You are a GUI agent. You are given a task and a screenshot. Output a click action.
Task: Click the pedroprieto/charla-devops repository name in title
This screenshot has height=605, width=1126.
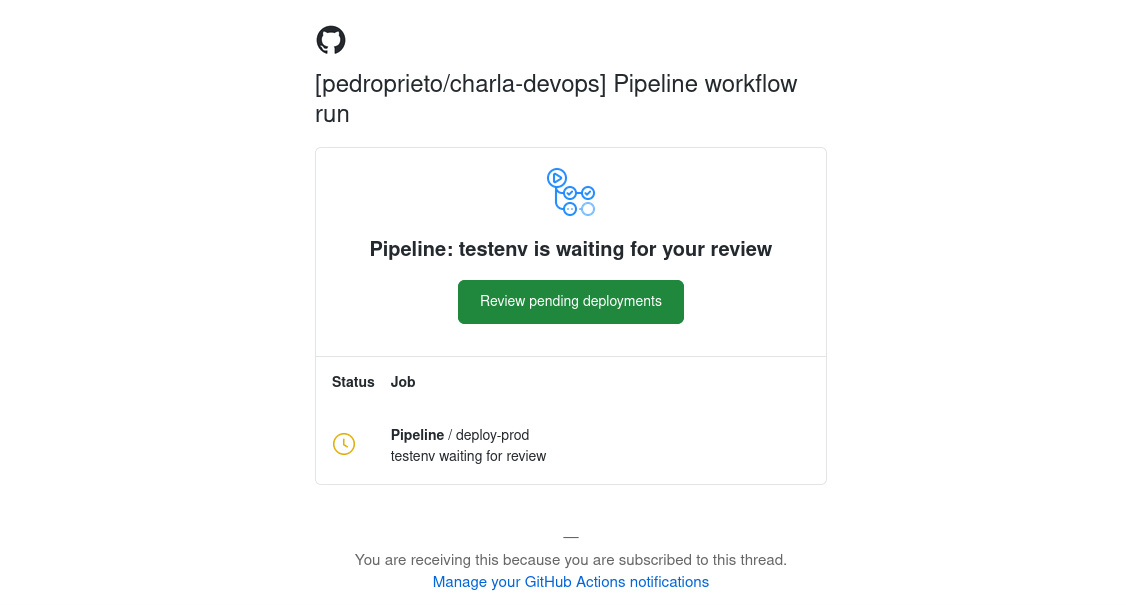(461, 84)
